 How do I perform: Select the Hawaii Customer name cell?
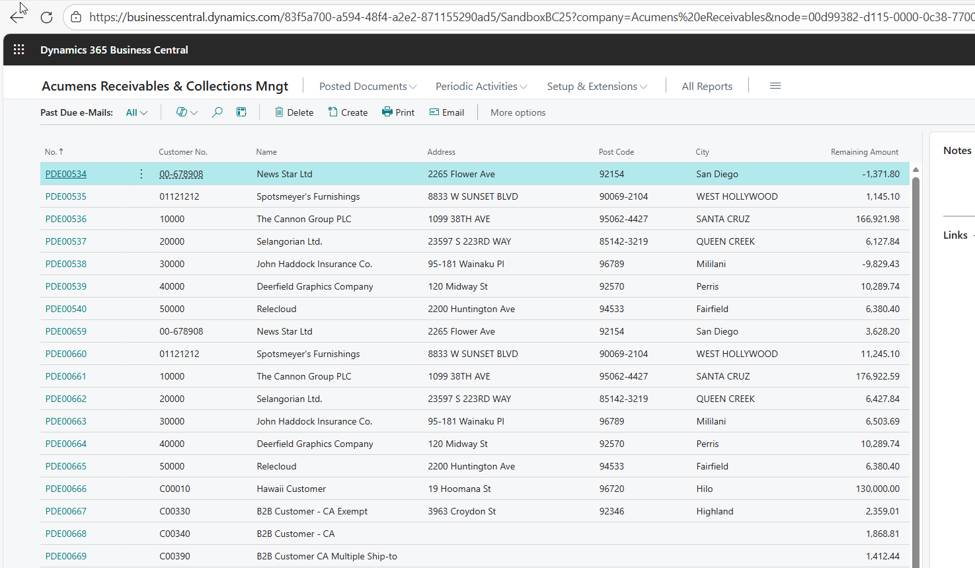pyautogui.click(x=291, y=489)
